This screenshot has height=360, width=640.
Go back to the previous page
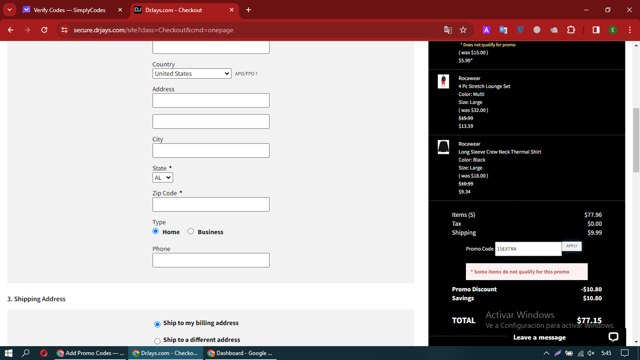(11, 30)
